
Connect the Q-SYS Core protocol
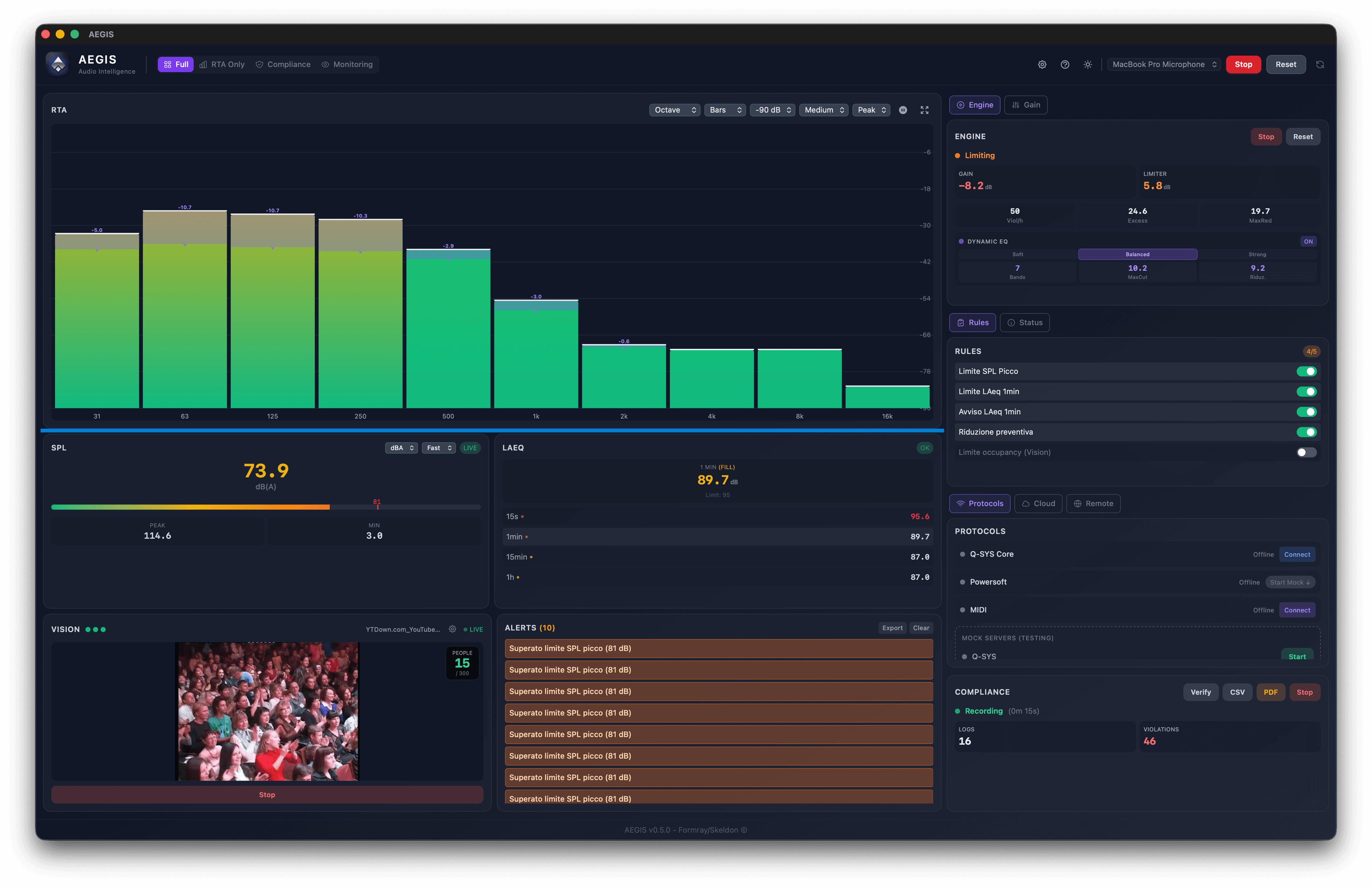(1297, 554)
